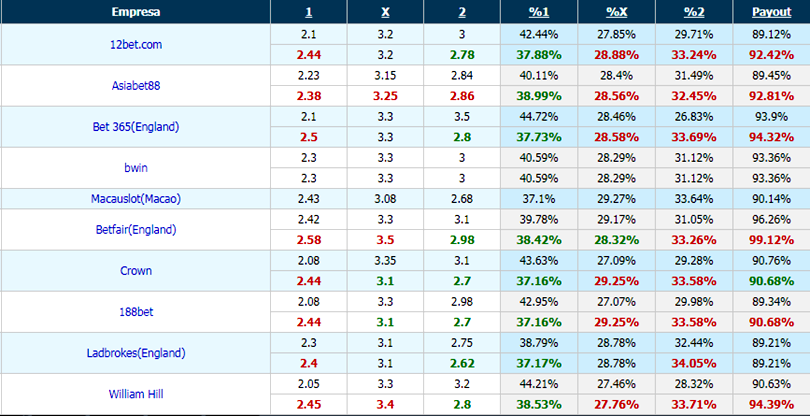
Task: Select Crown opening draw odds 3.35
Action: pyautogui.click(x=385, y=260)
